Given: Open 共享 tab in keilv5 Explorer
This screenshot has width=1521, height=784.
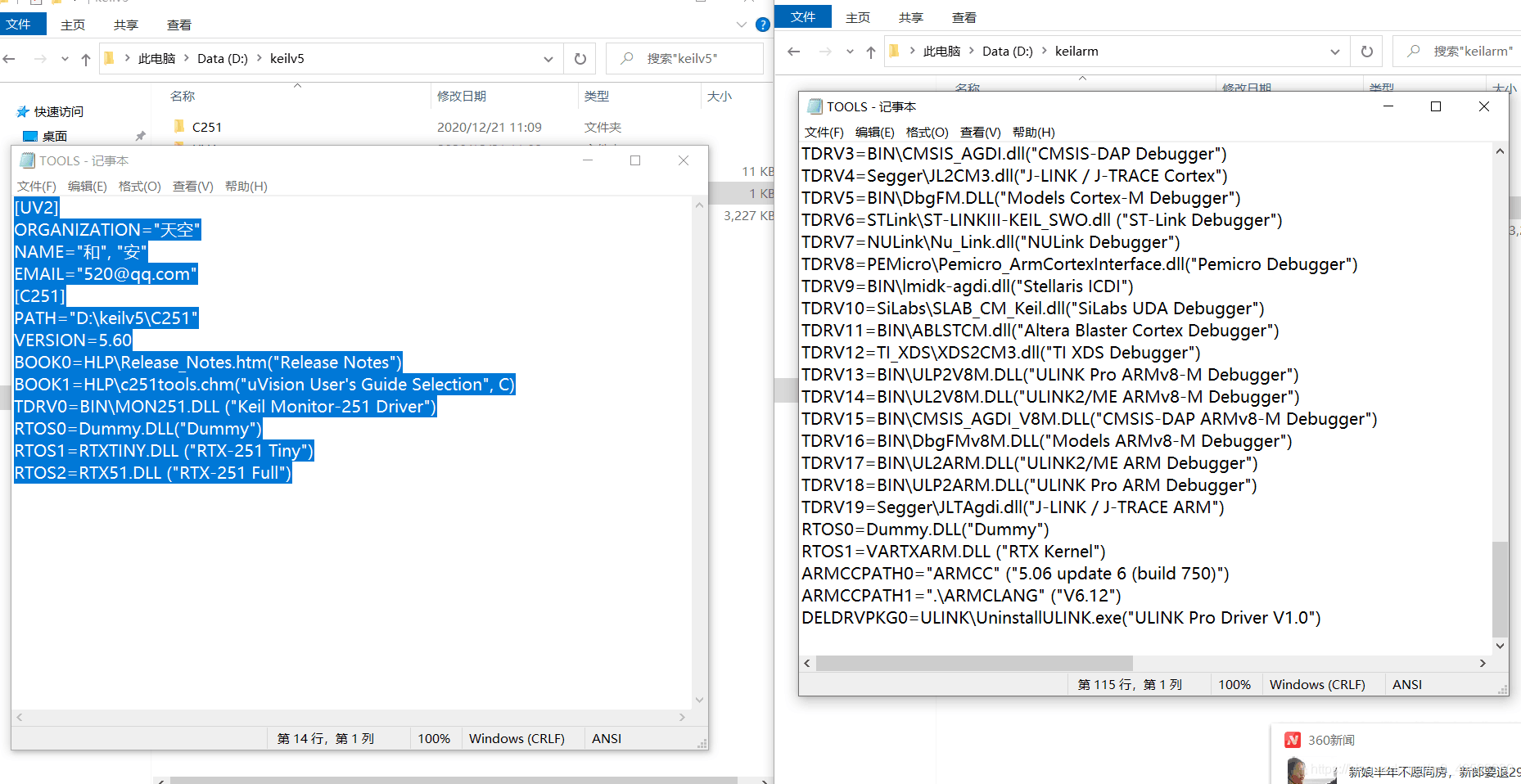Looking at the screenshot, I should point(126,25).
